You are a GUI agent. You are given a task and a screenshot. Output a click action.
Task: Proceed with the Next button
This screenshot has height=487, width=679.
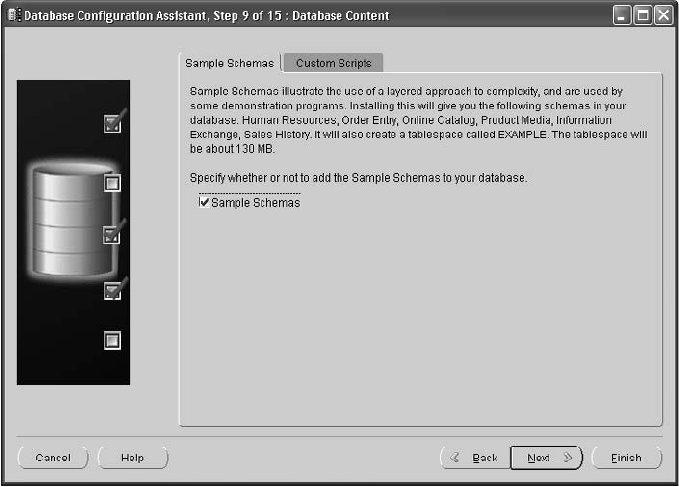pos(546,458)
